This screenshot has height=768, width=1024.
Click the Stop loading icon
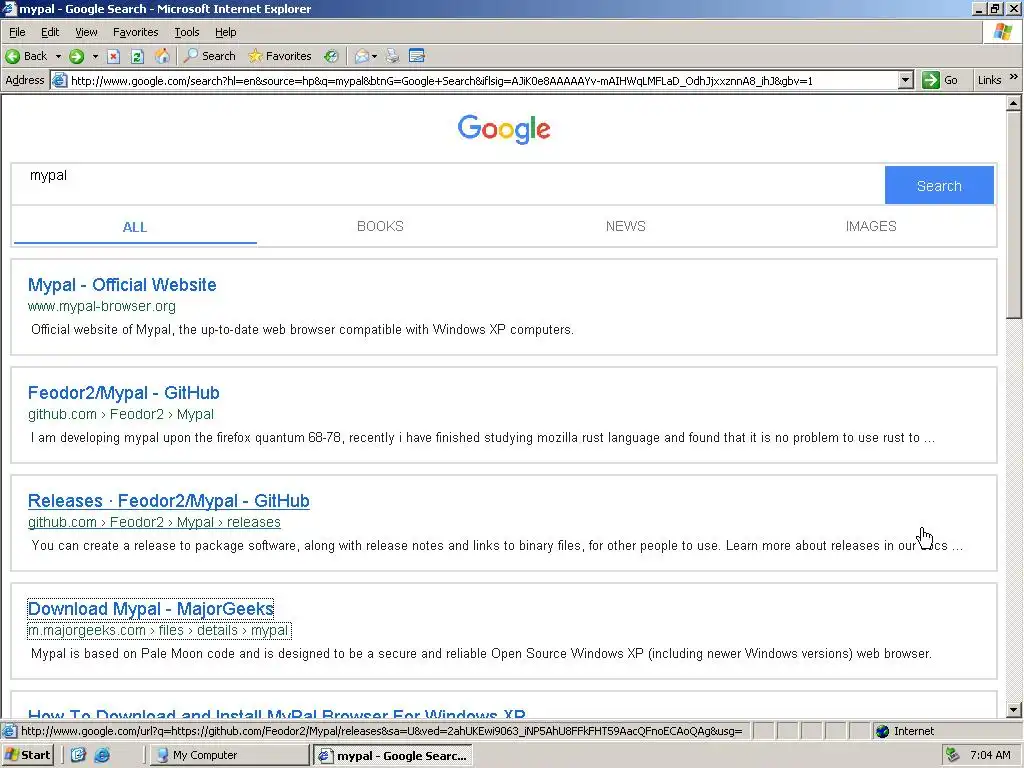click(114, 56)
